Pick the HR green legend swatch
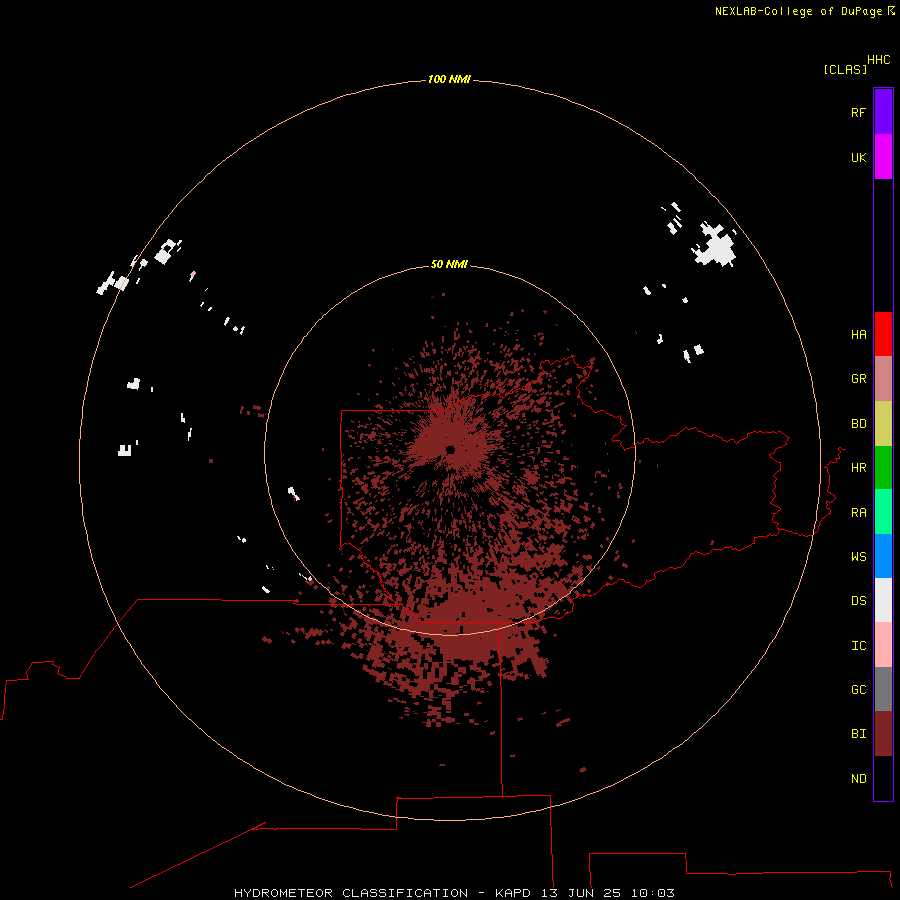900x900 pixels. (883, 467)
